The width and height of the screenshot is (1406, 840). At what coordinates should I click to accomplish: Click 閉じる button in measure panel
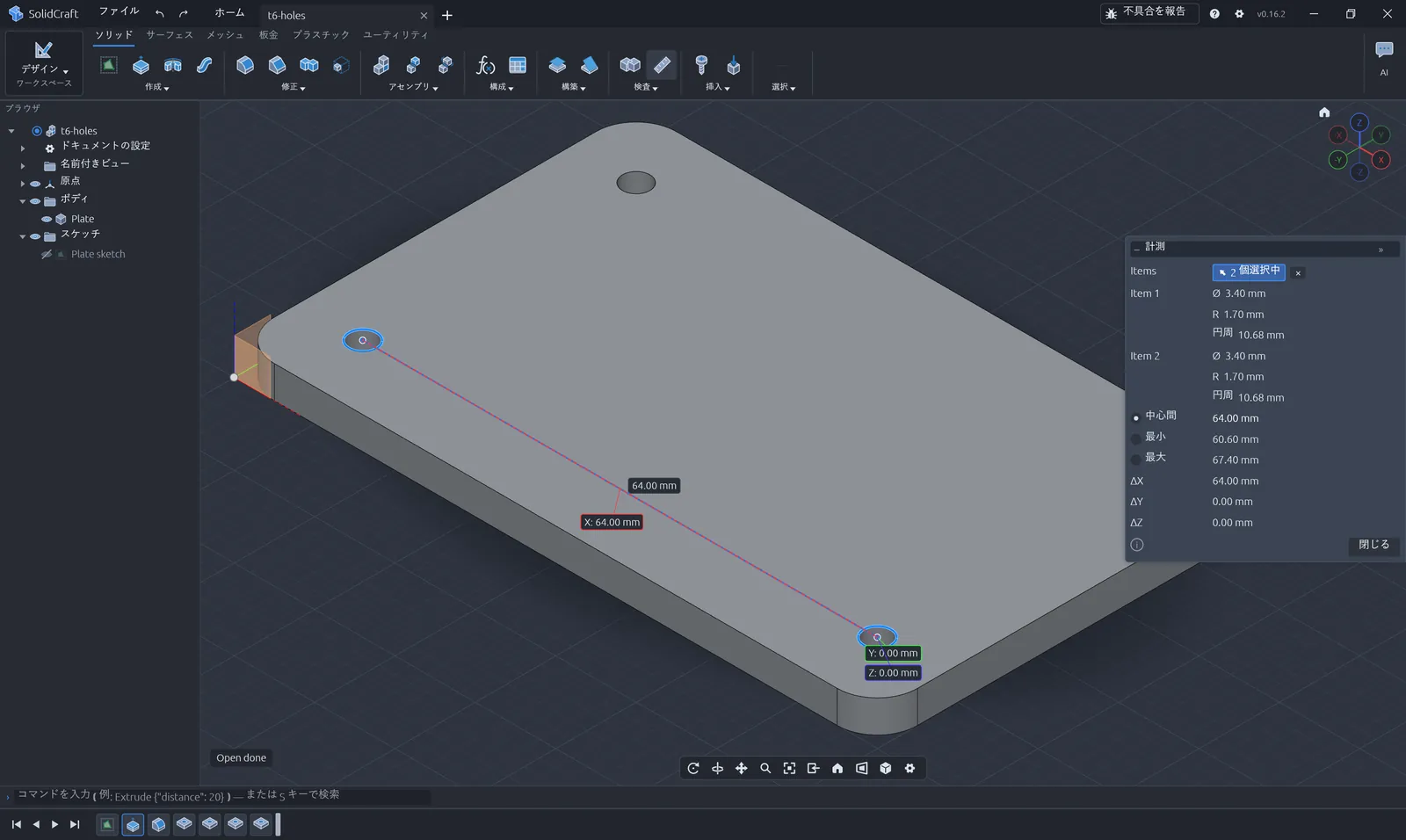pyautogui.click(x=1373, y=545)
